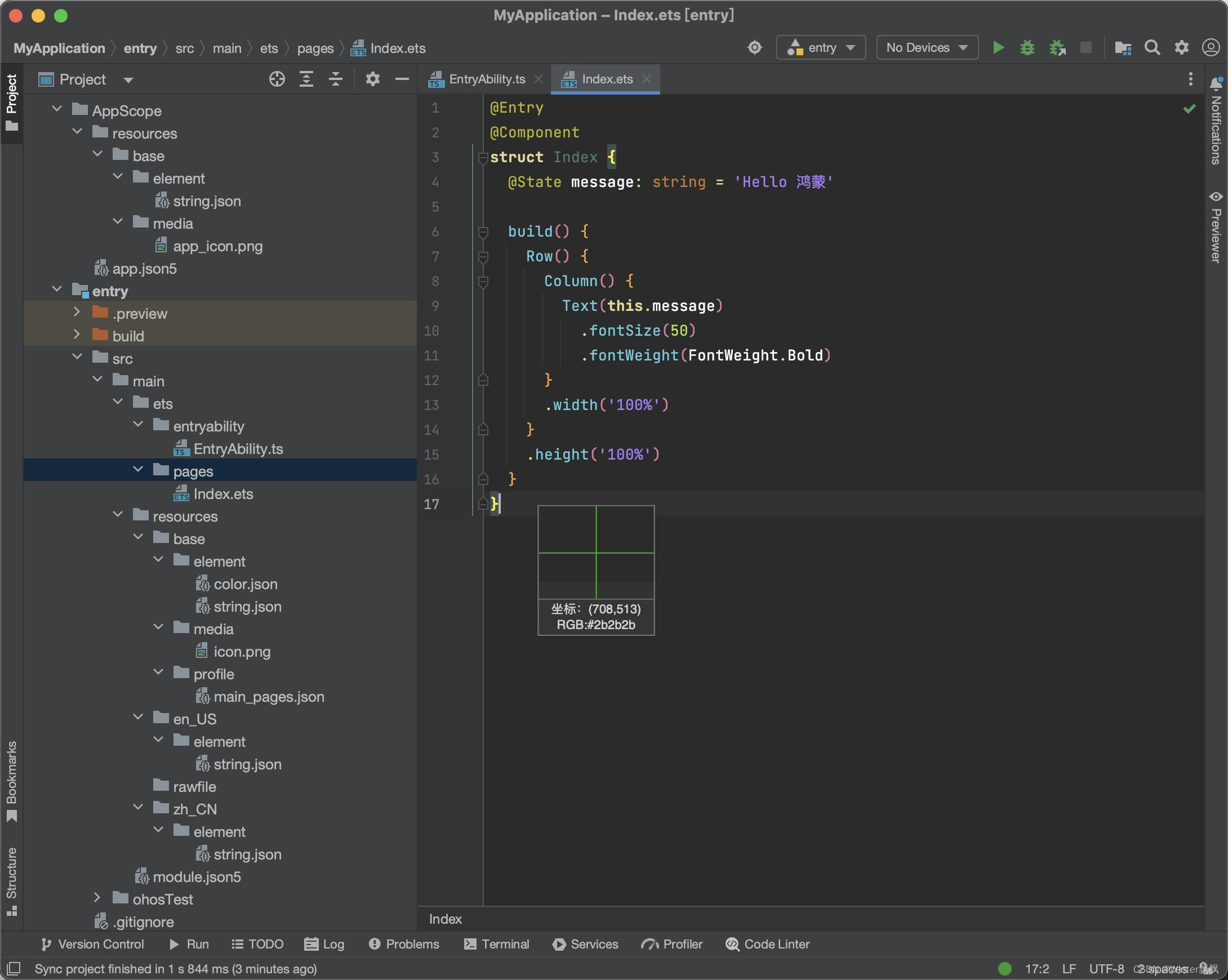Hide the Project panel with minus icon
1228x980 pixels.
coord(402,79)
